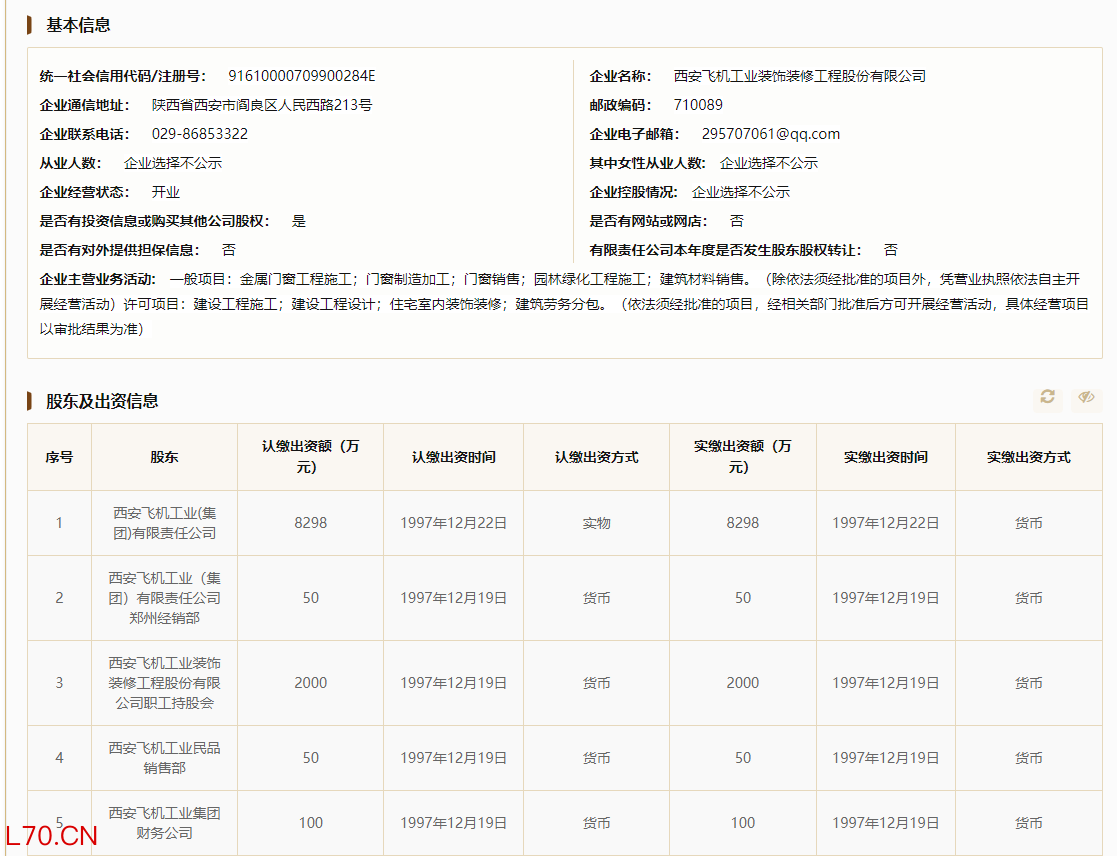Click the 从业人数 value 企业选择不公示

(172, 163)
